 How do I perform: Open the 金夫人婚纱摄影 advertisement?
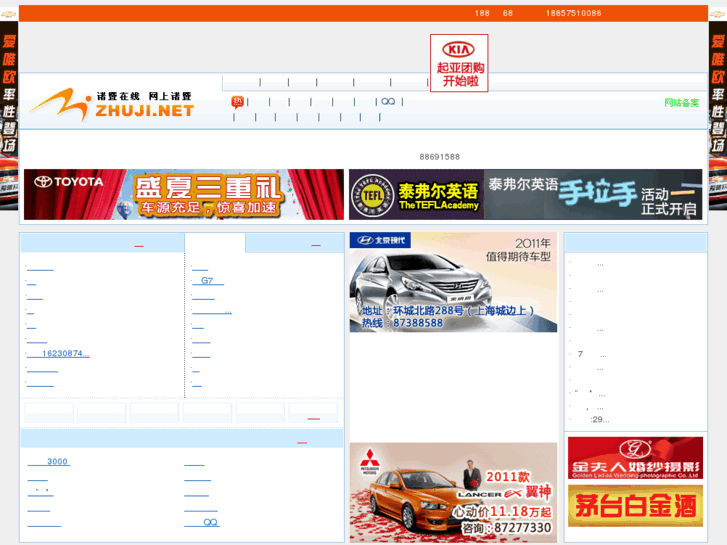[635, 458]
